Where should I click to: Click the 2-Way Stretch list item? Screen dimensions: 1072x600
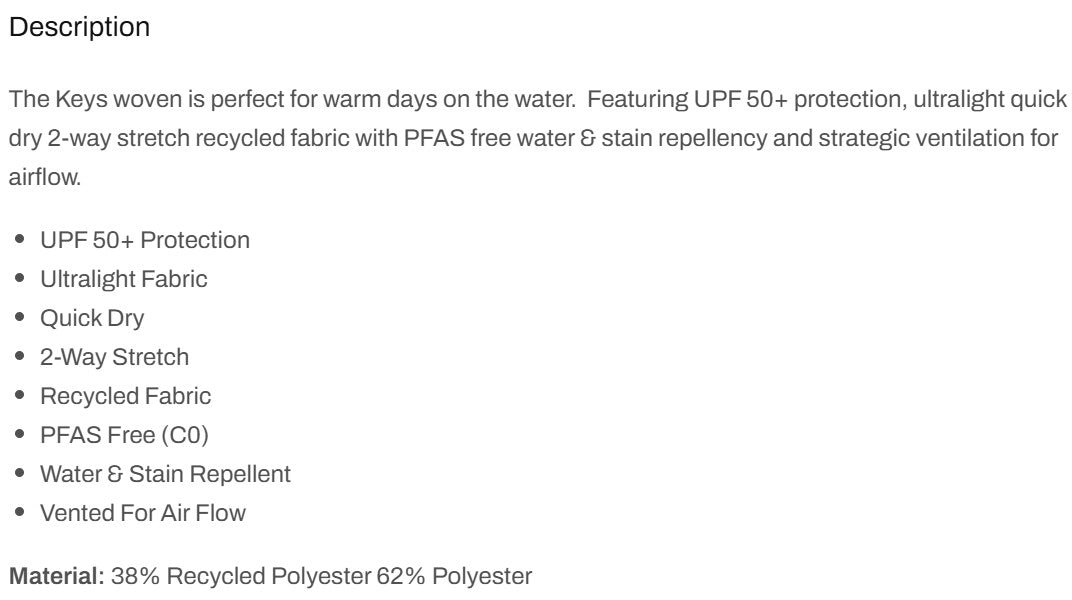click(114, 357)
